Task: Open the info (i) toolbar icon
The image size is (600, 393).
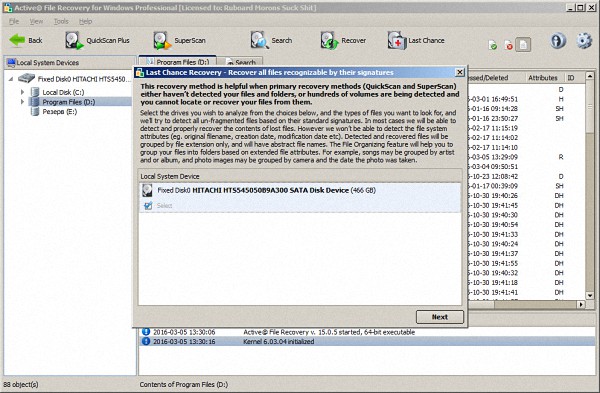Action: click(x=558, y=40)
